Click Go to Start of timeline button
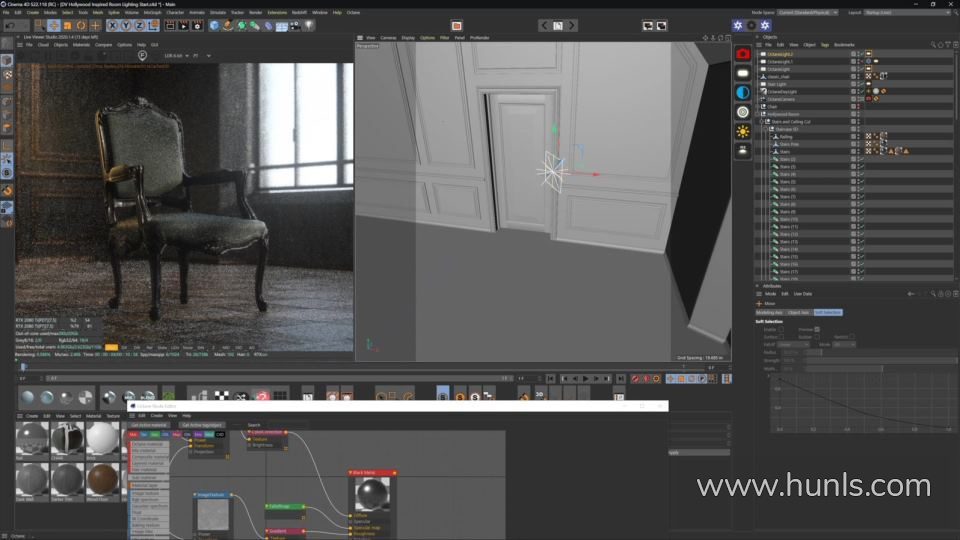960x540 pixels. click(551, 379)
